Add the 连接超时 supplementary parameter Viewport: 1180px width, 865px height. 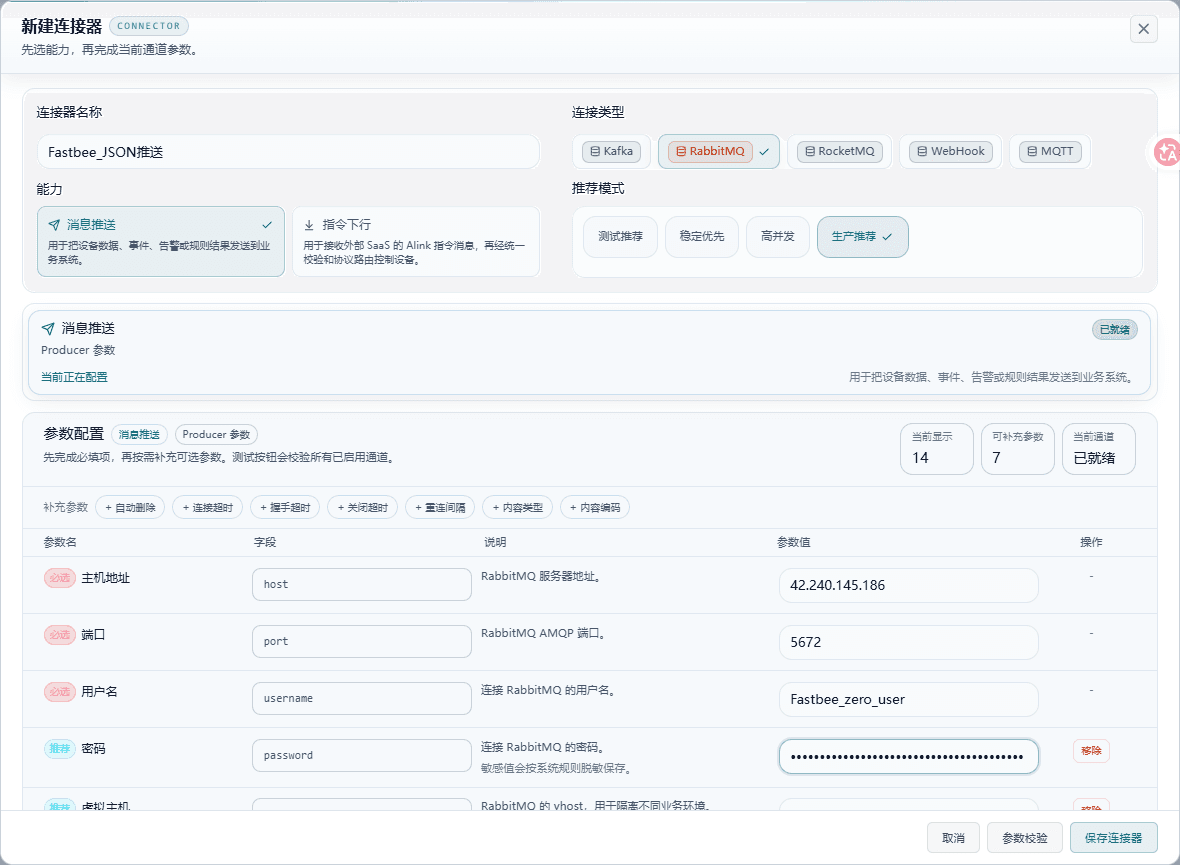208,507
